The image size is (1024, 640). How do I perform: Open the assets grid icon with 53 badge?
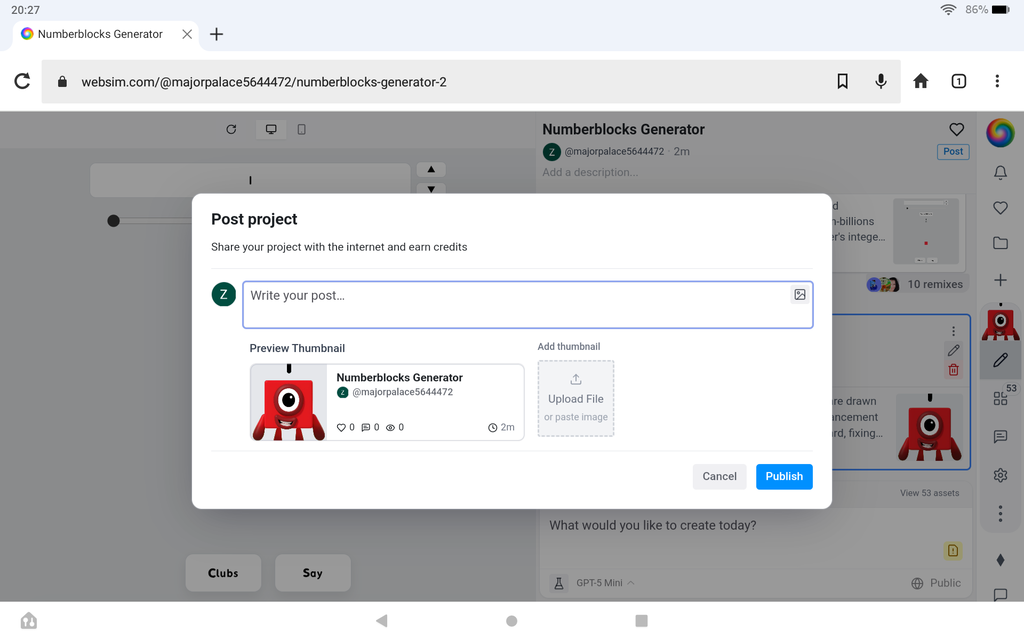(1000, 398)
